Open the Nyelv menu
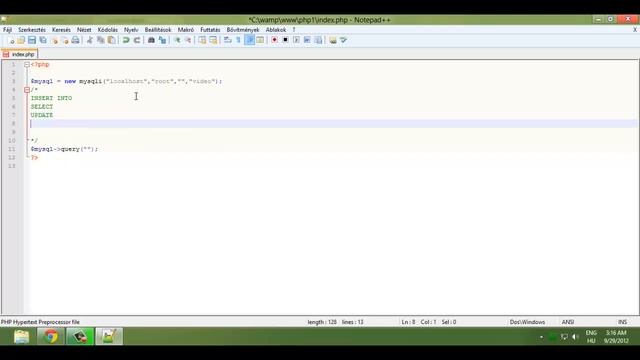Viewport: 640px width, 360px height. point(131,30)
